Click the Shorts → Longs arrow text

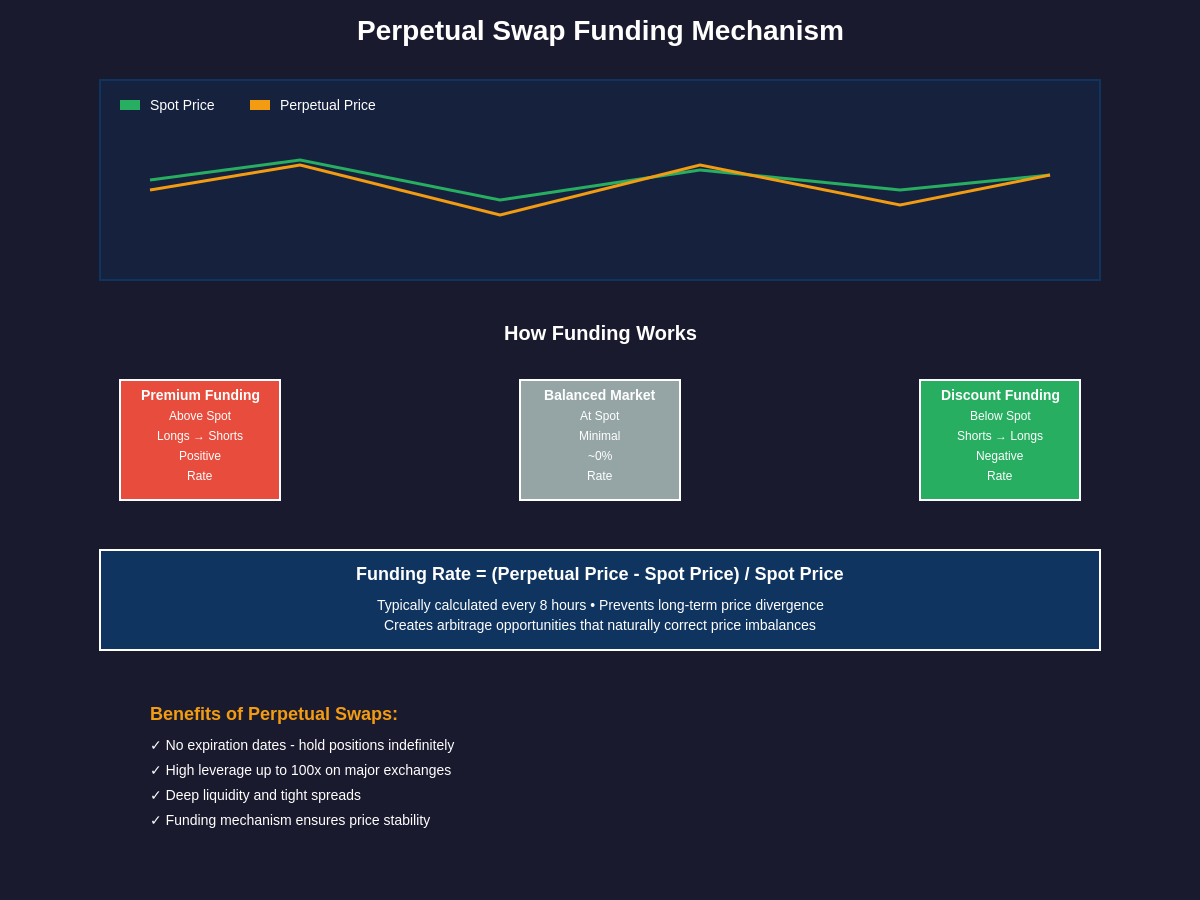(x=1000, y=436)
